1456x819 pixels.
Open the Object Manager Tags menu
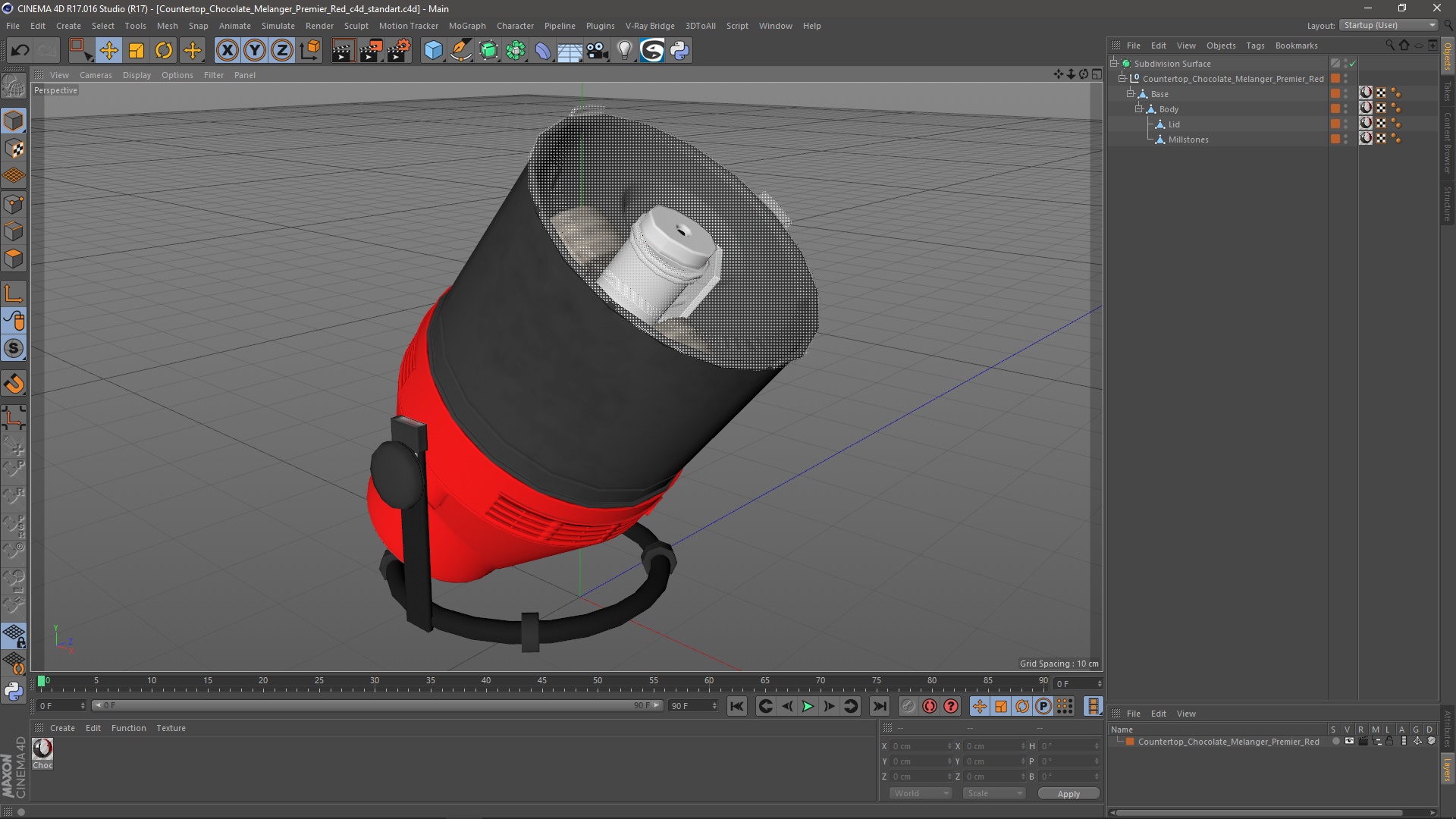(1255, 45)
